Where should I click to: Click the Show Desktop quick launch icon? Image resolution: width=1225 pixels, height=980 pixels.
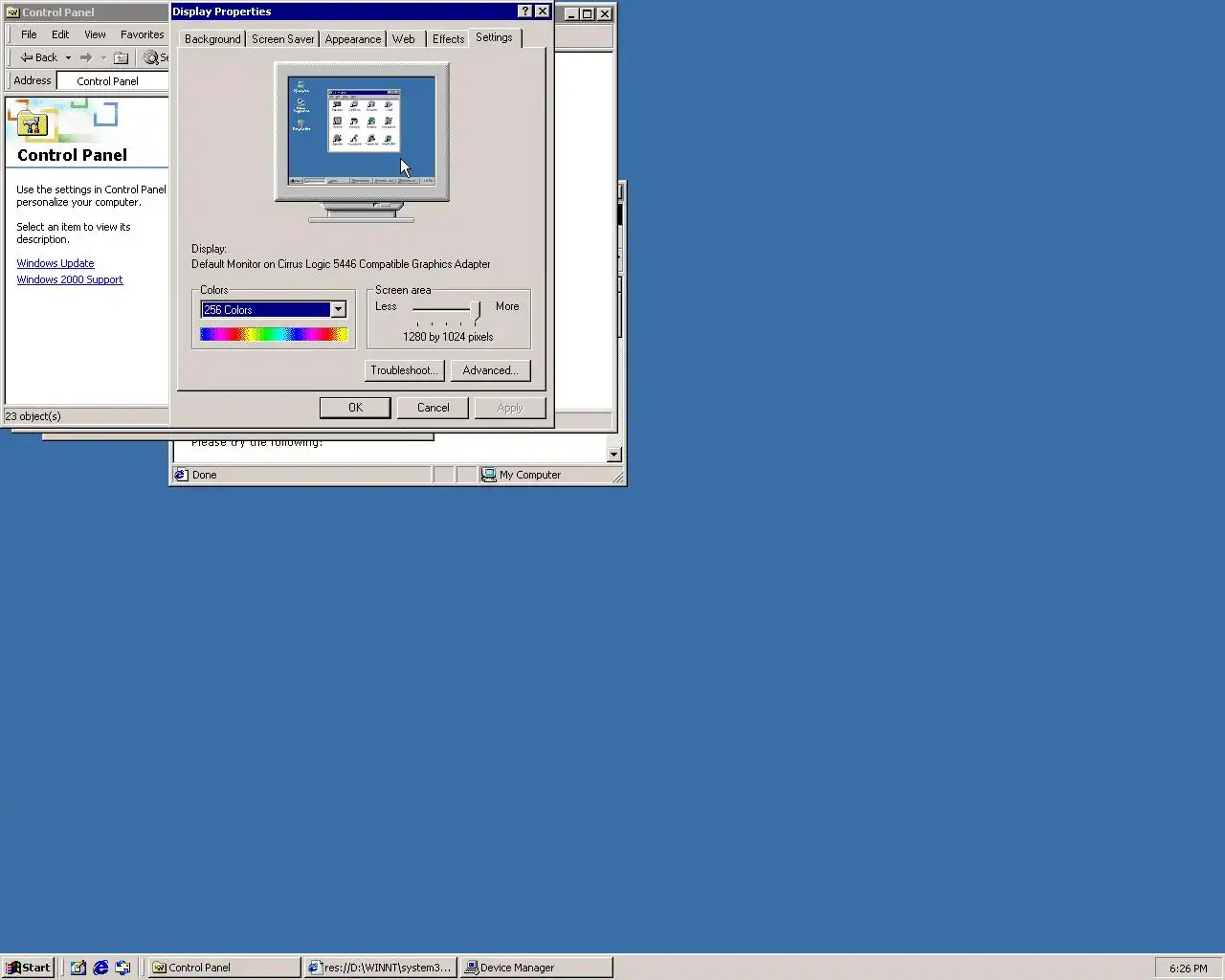(x=78, y=968)
